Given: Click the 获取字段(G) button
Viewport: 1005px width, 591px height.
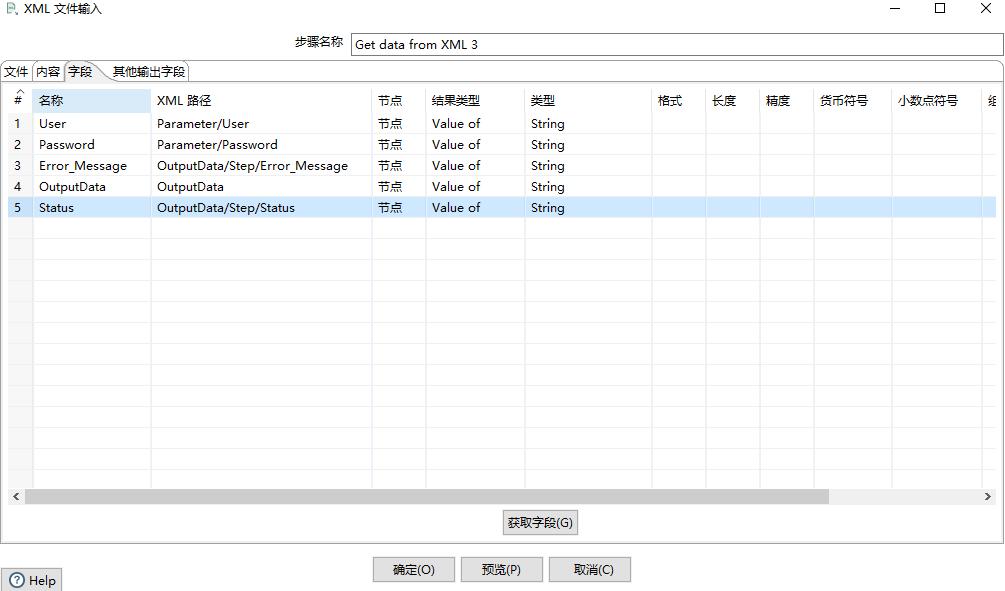Looking at the screenshot, I should pos(540,522).
